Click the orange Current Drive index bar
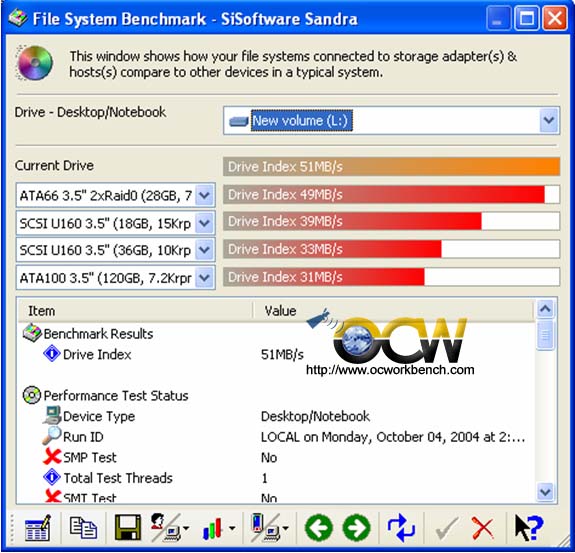The height and width of the screenshot is (553, 575). point(391,167)
